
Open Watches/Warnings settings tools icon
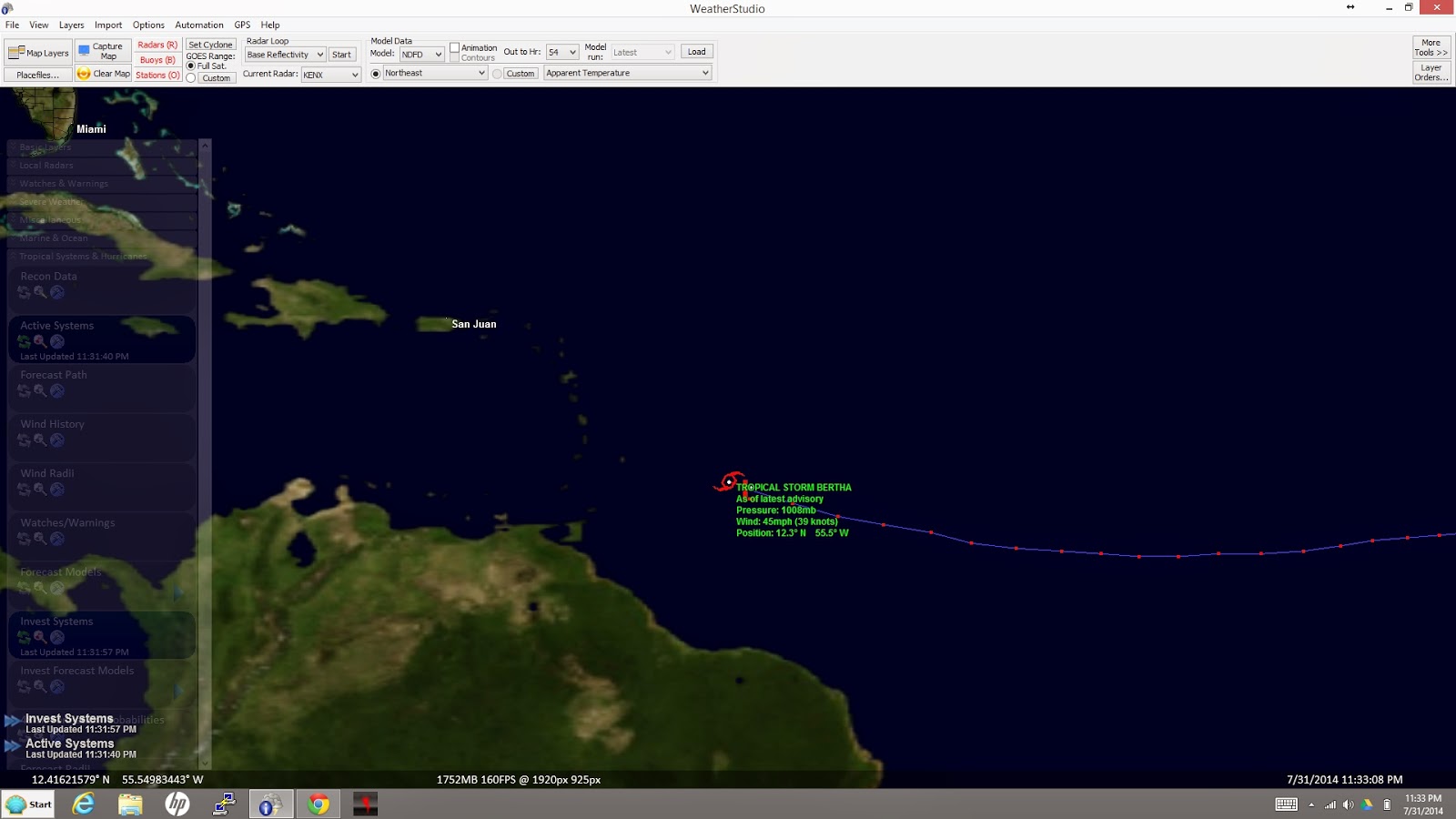[x=57, y=539]
